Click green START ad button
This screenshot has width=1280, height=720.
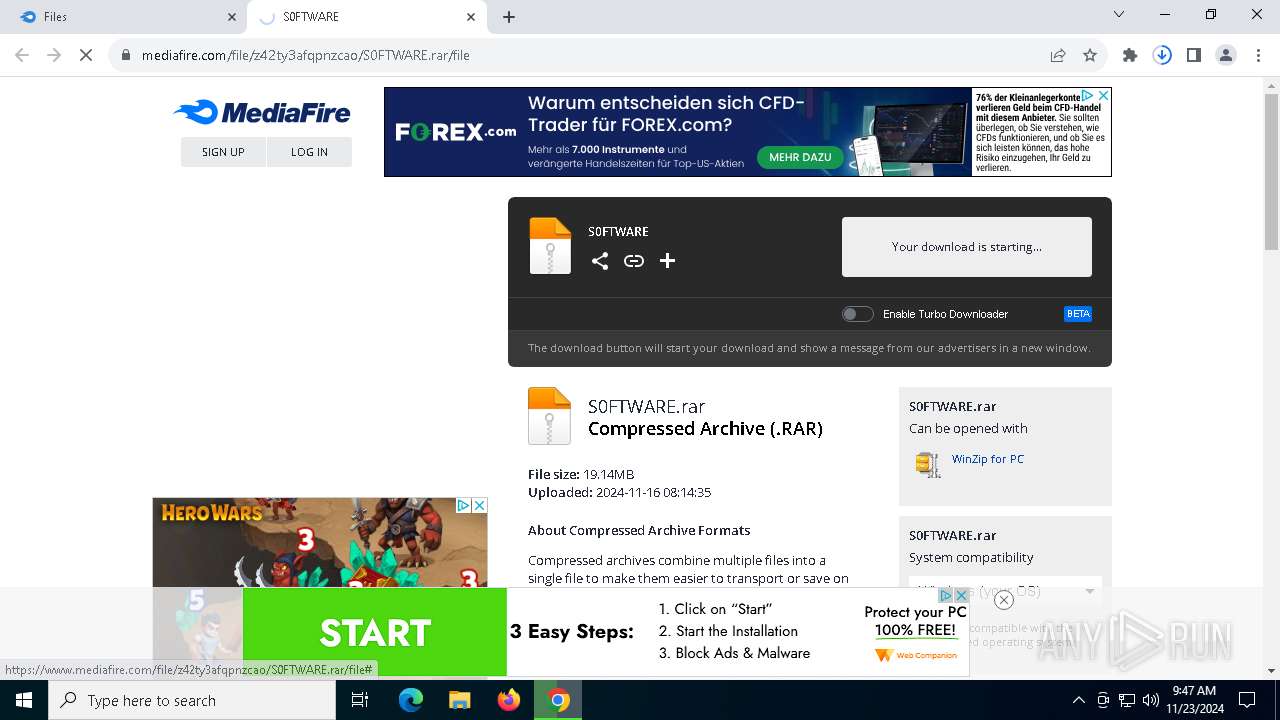click(375, 632)
